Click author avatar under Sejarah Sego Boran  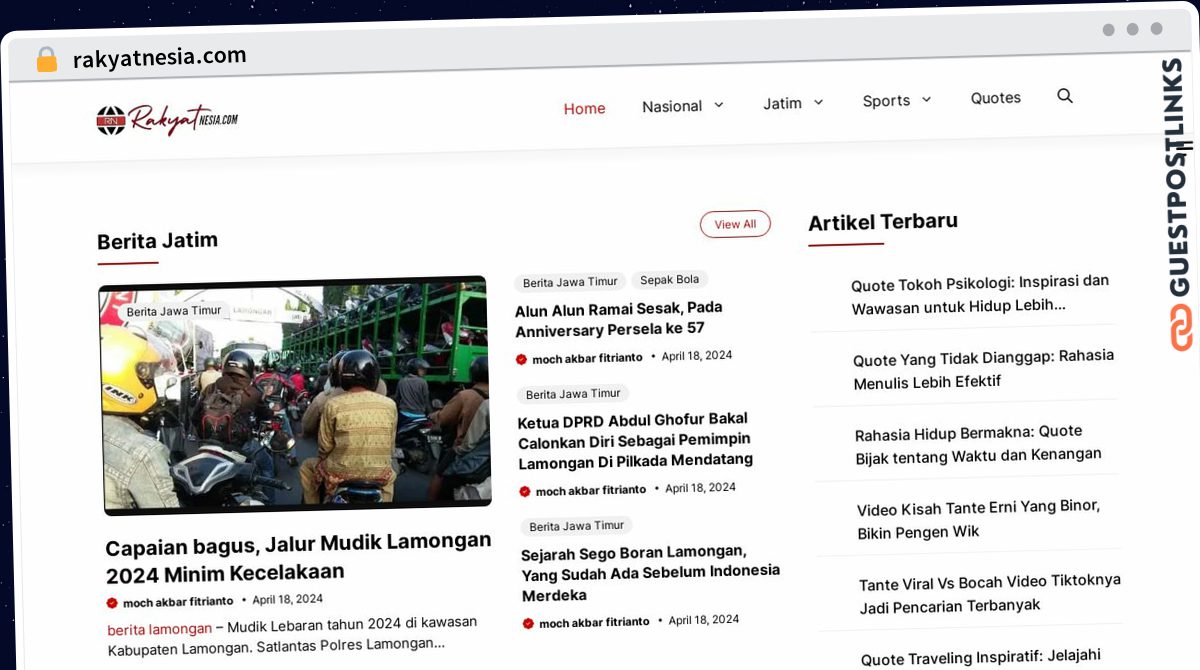point(528,623)
